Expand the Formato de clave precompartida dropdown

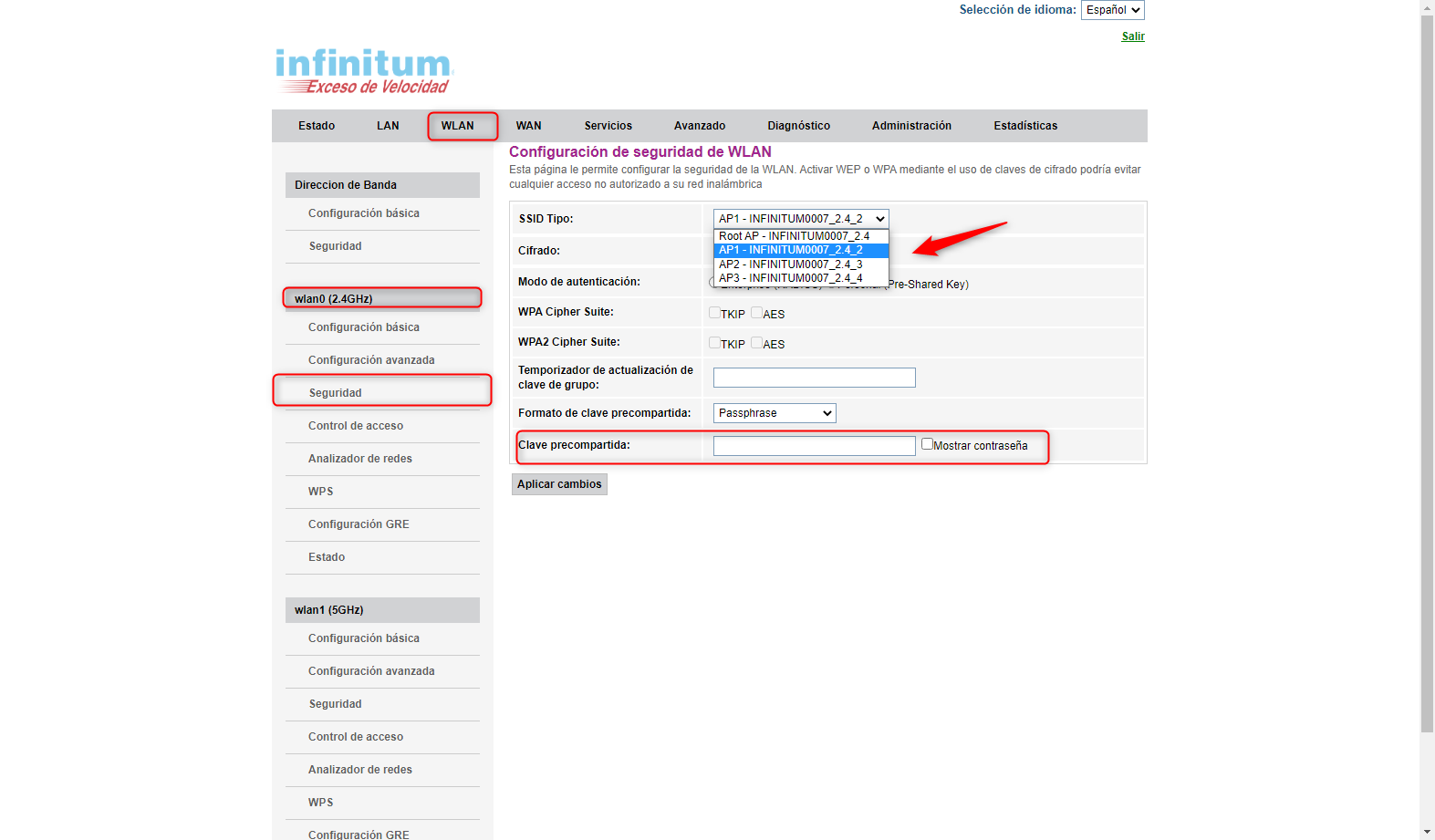[x=774, y=413]
